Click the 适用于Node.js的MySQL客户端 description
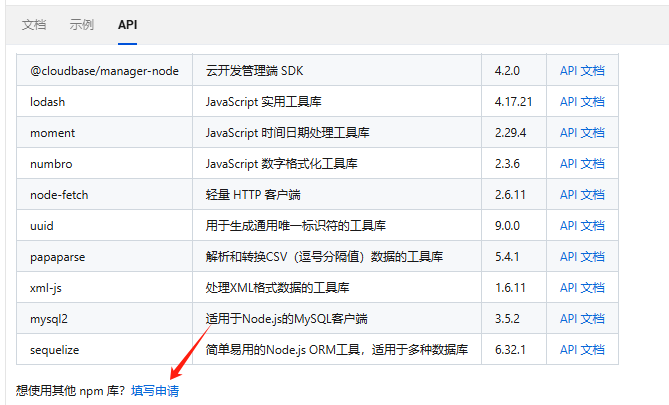This screenshot has width=669, height=405. pos(286,318)
